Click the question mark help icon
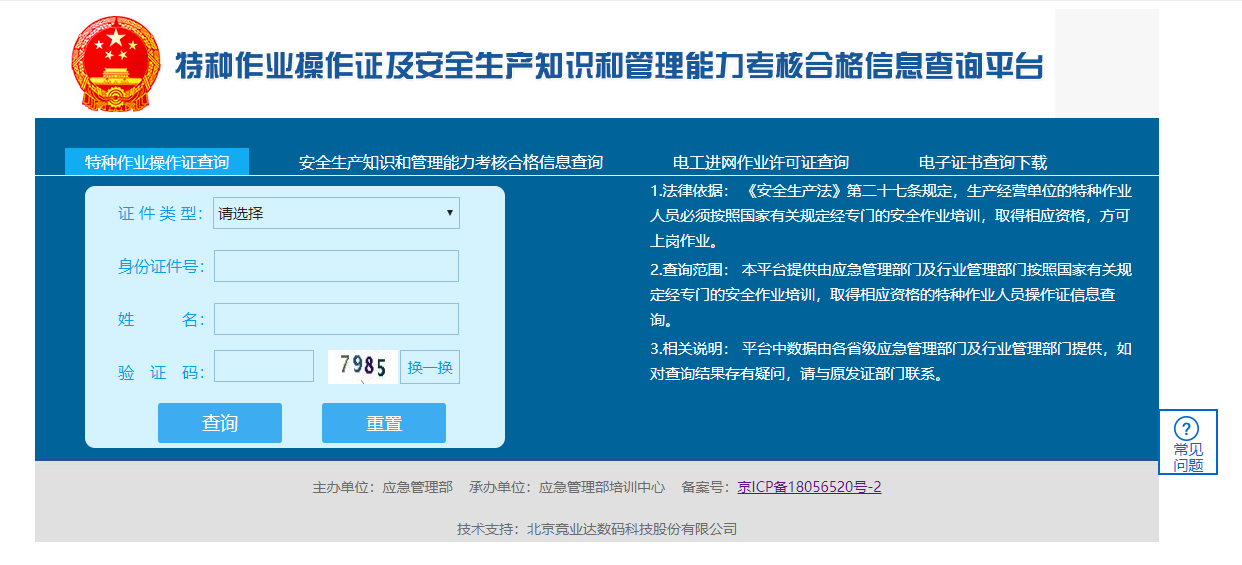Screen dimensions: 1242x565 coord(1187,428)
